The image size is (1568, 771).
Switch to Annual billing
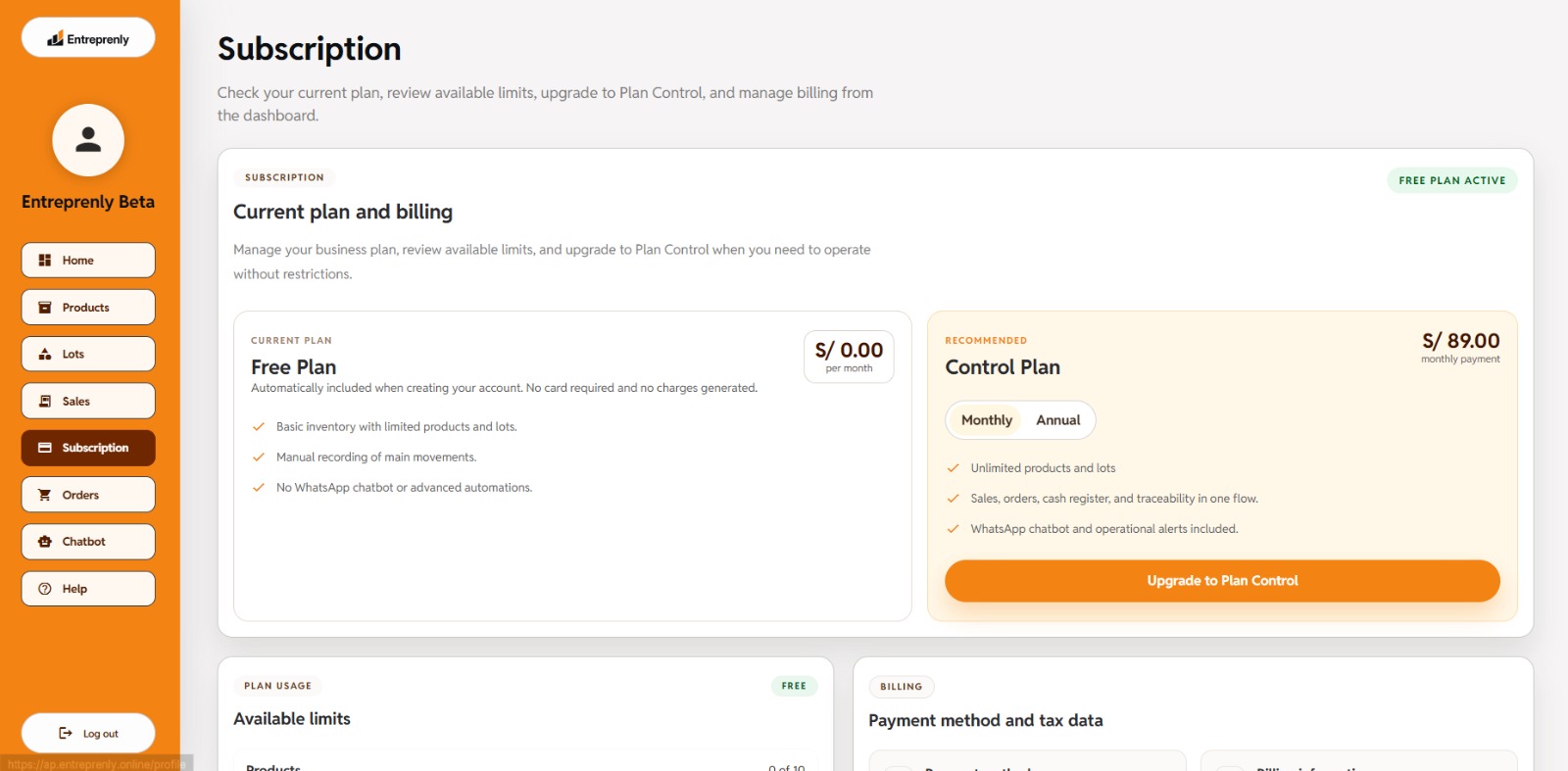pyautogui.click(x=1058, y=420)
